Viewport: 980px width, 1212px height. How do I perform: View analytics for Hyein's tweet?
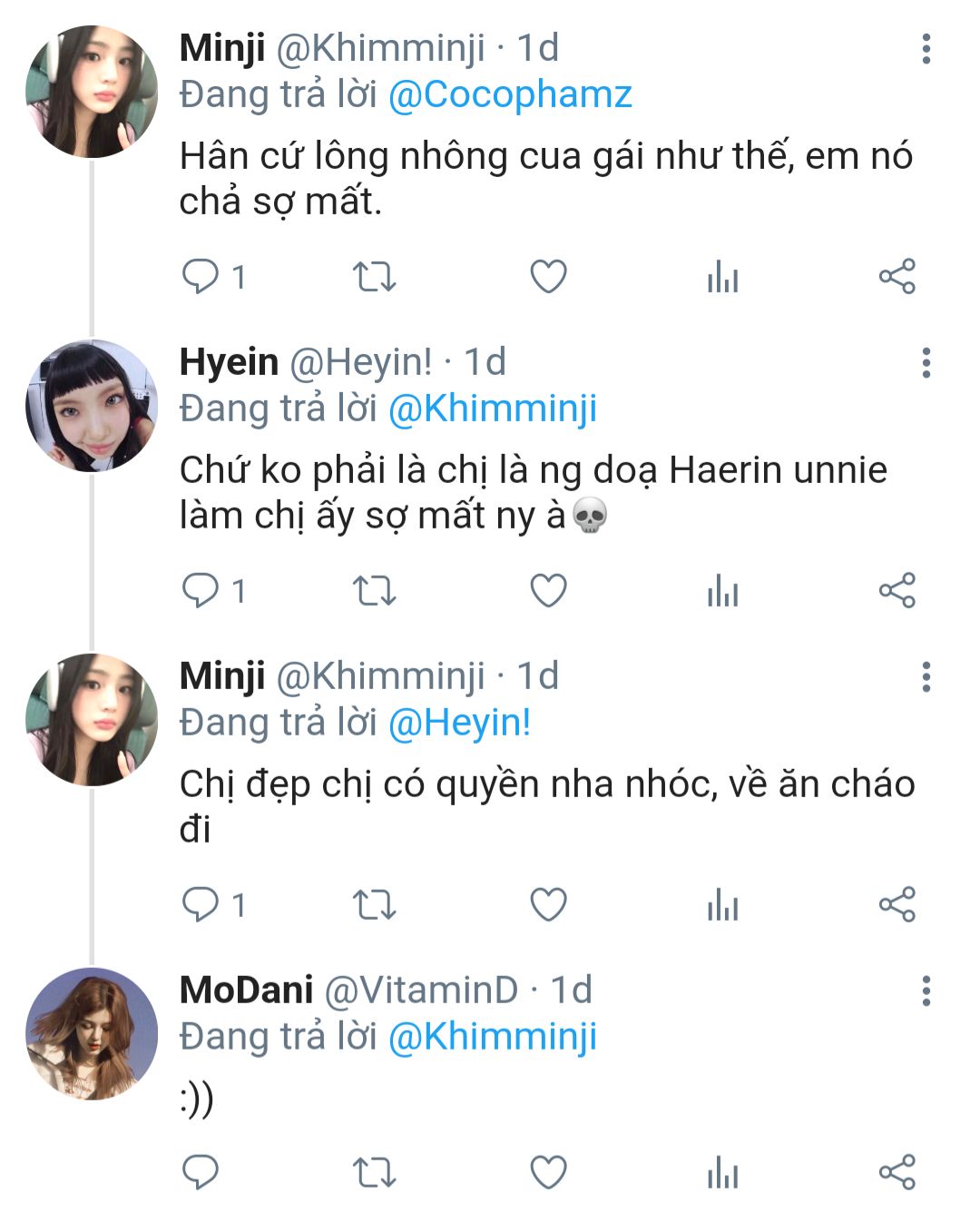tap(722, 591)
